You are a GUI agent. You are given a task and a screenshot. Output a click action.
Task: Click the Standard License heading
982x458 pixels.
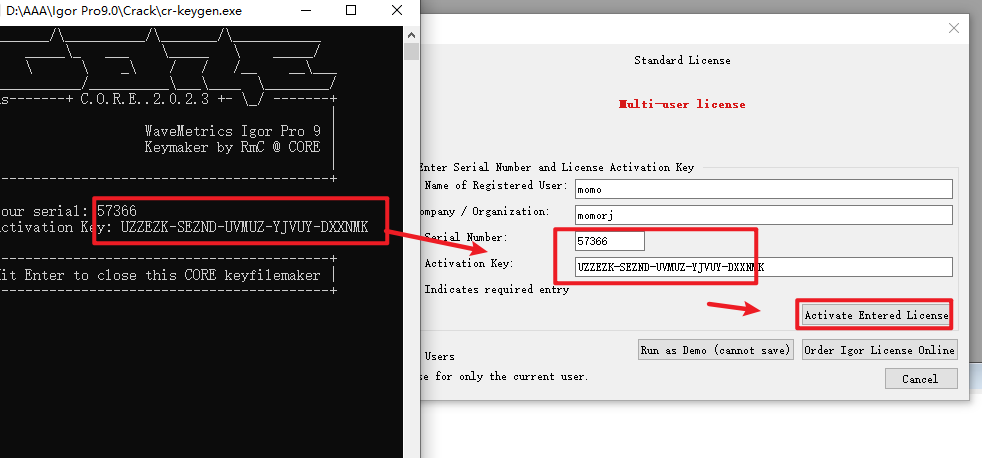682,60
